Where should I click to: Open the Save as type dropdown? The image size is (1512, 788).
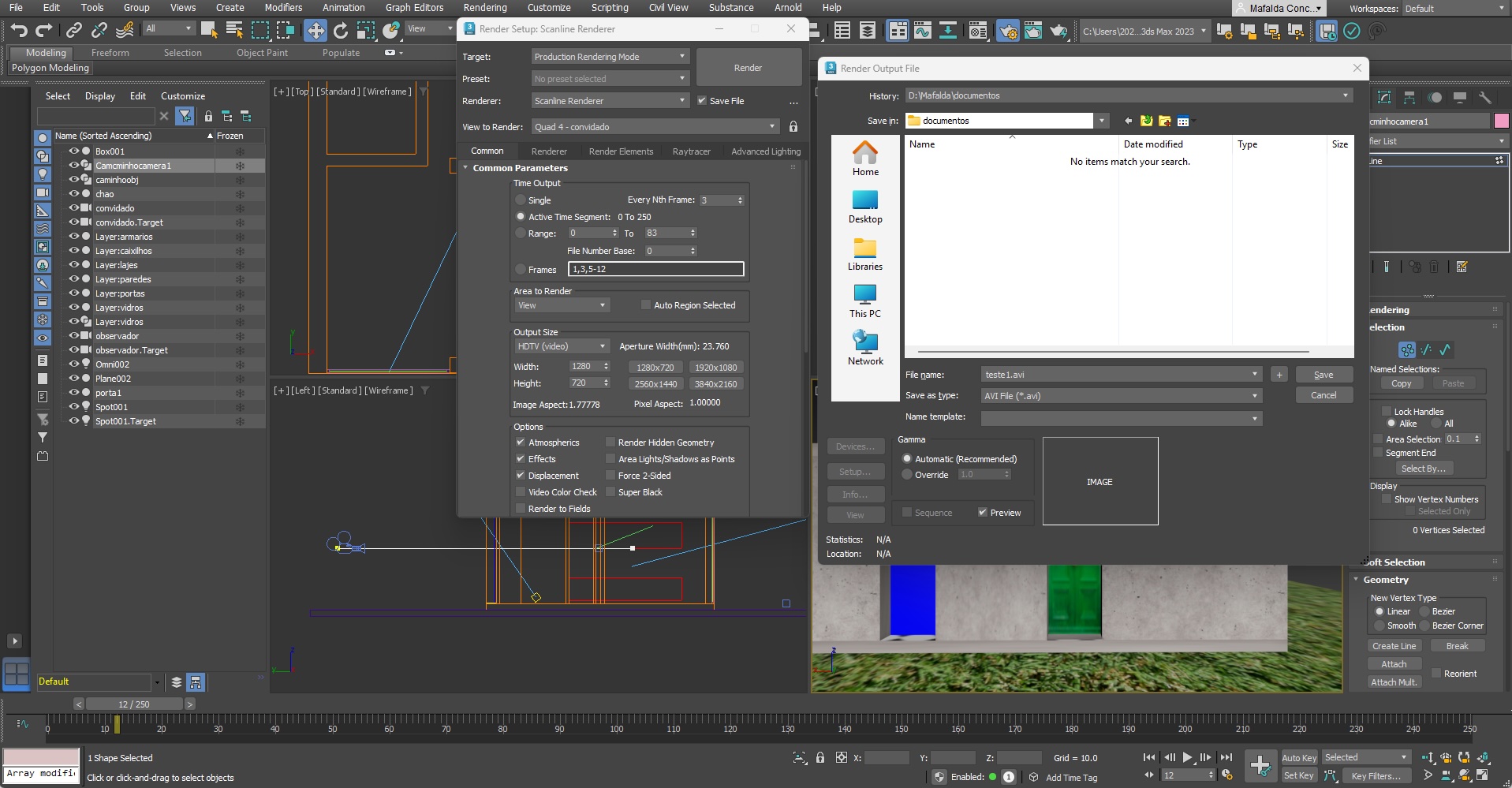pyautogui.click(x=1121, y=396)
